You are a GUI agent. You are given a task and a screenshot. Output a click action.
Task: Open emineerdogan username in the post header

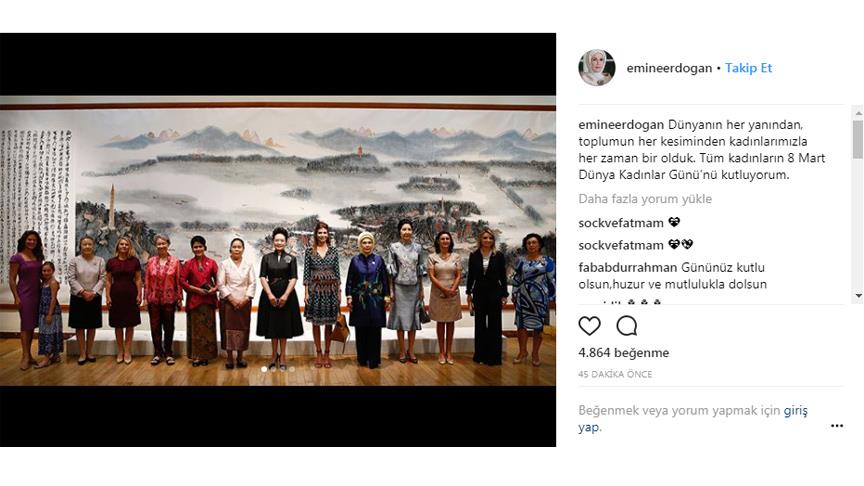point(669,68)
